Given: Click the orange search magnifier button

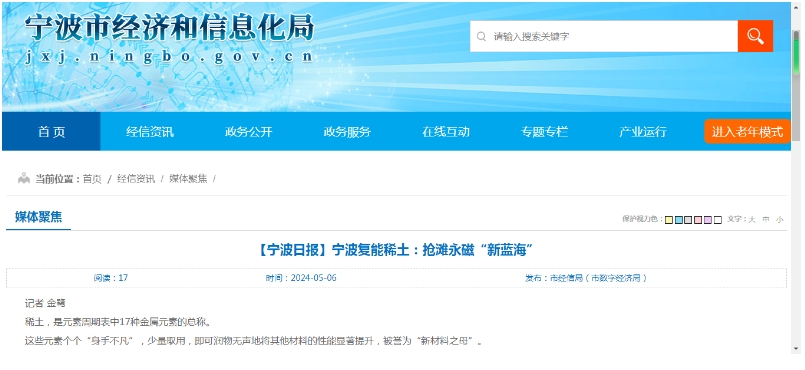Looking at the screenshot, I should [x=755, y=36].
